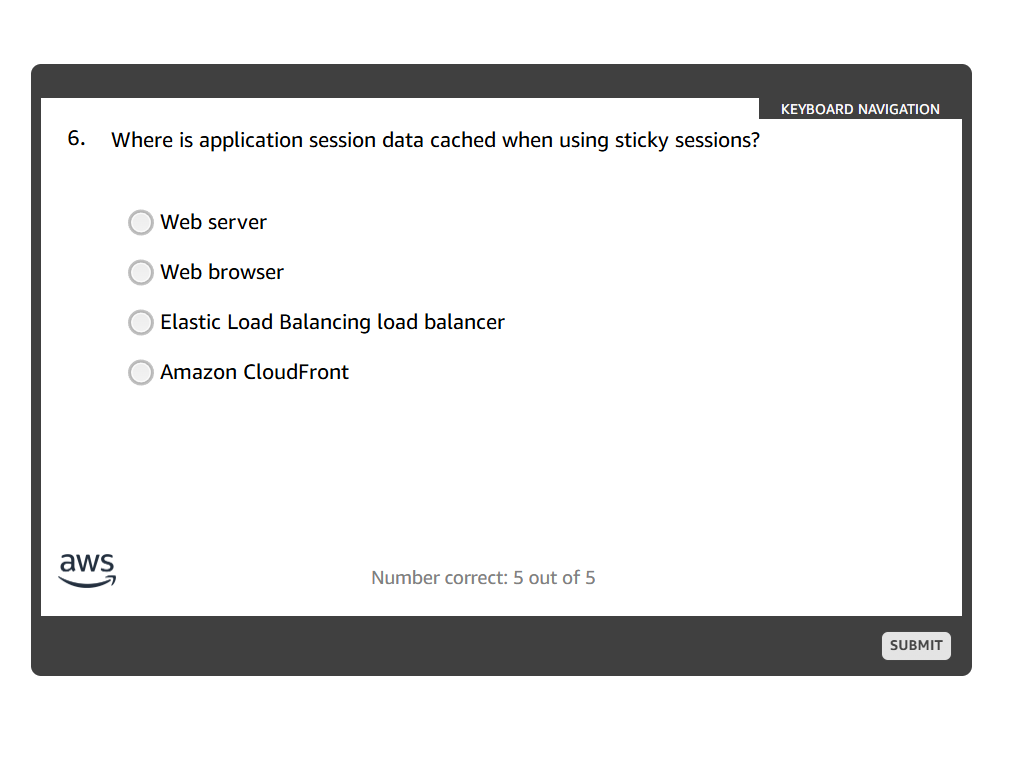Click the 'Elastic Load Balancing load balancer' label

pyautogui.click(x=332, y=322)
